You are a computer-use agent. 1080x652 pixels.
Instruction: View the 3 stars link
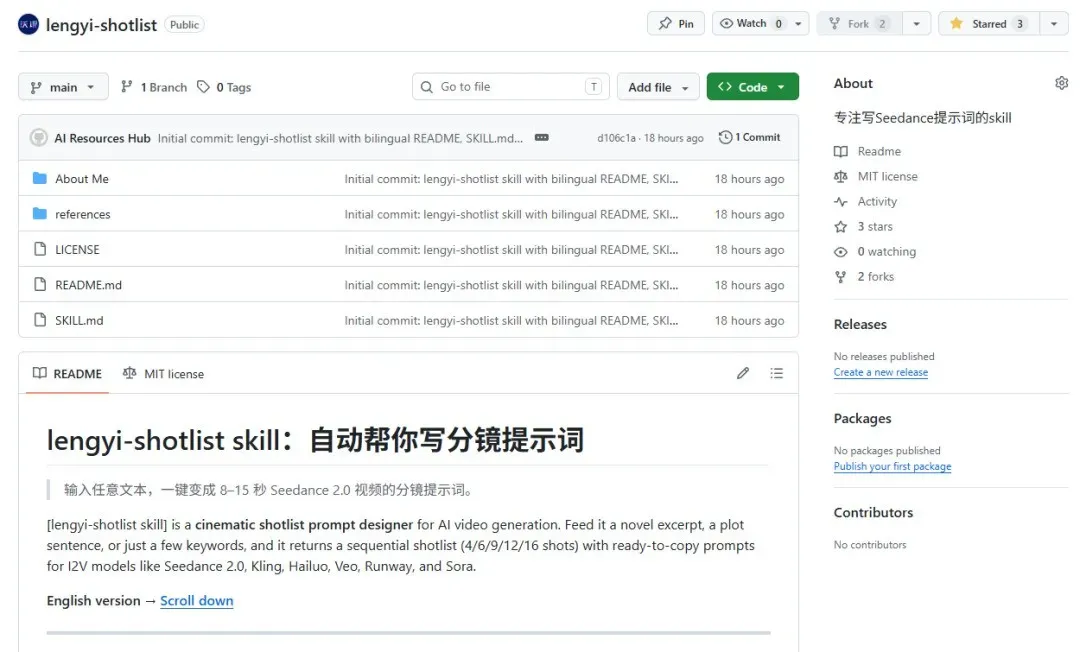tap(875, 227)
